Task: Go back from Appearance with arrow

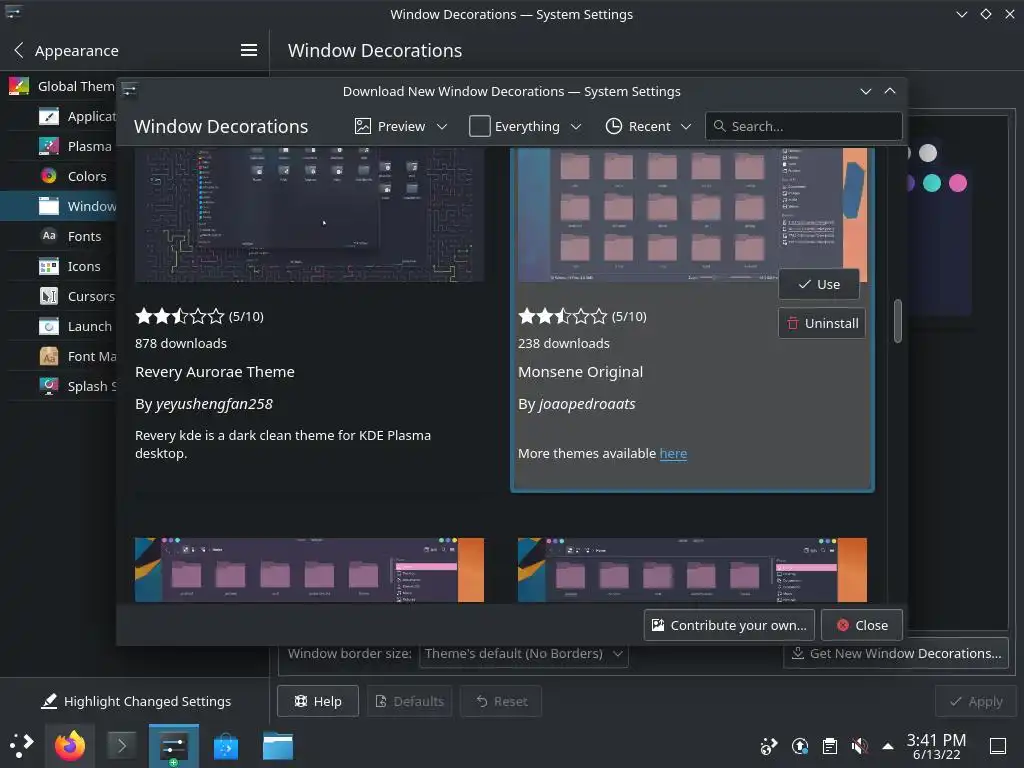Action: tap(19, 50)
